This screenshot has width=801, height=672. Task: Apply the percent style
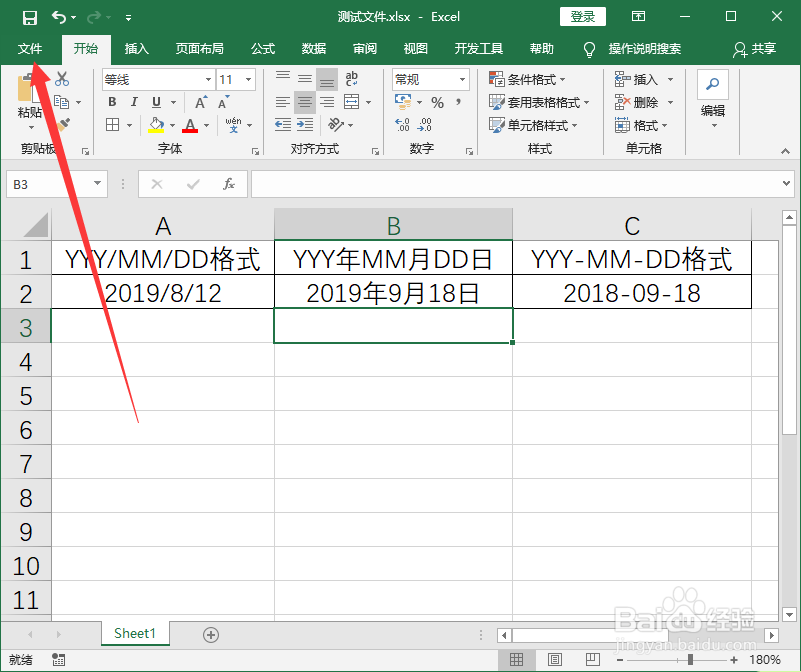(x=437, y=103)
